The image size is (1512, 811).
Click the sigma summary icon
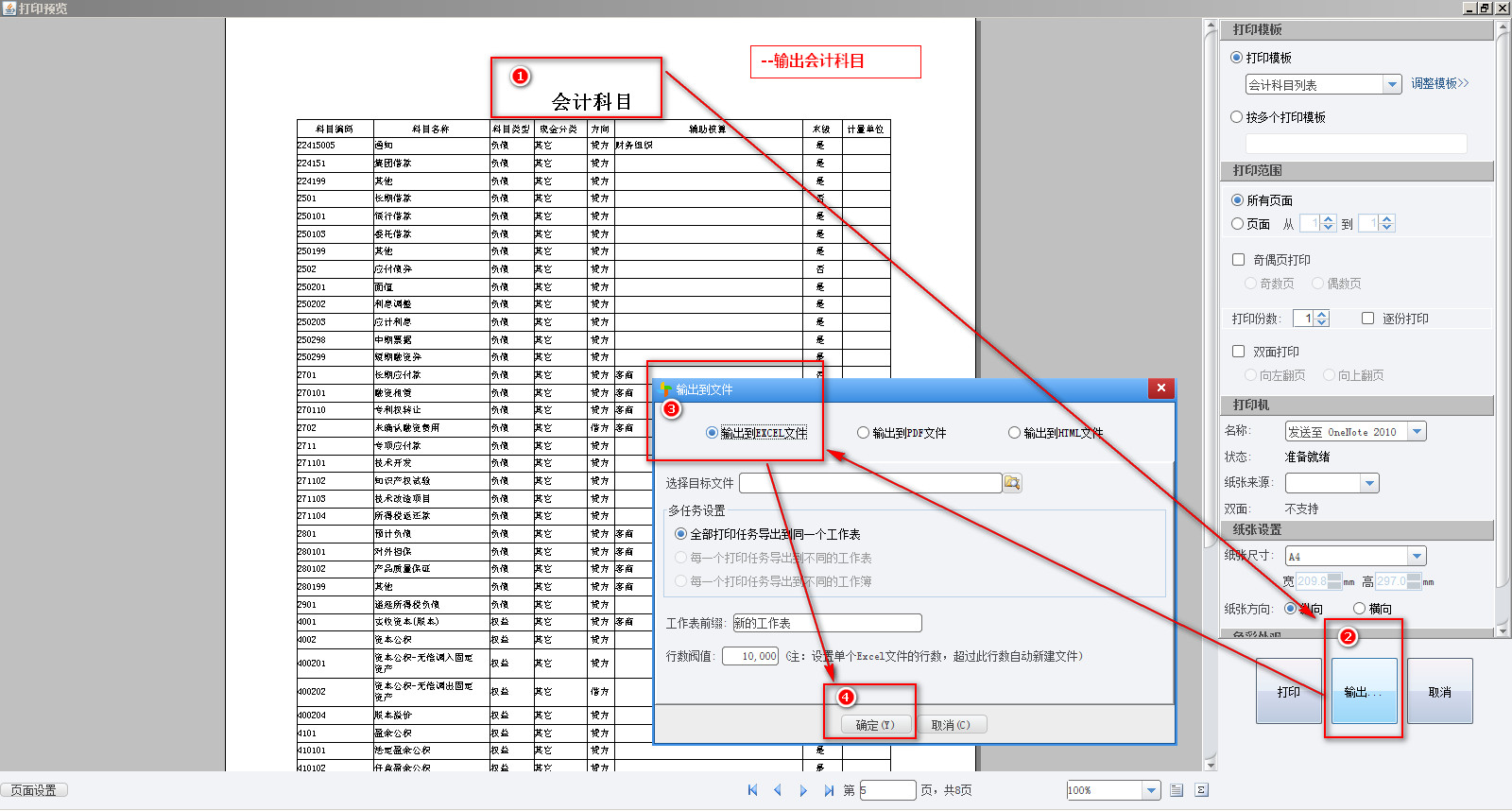coord(1201,790)
